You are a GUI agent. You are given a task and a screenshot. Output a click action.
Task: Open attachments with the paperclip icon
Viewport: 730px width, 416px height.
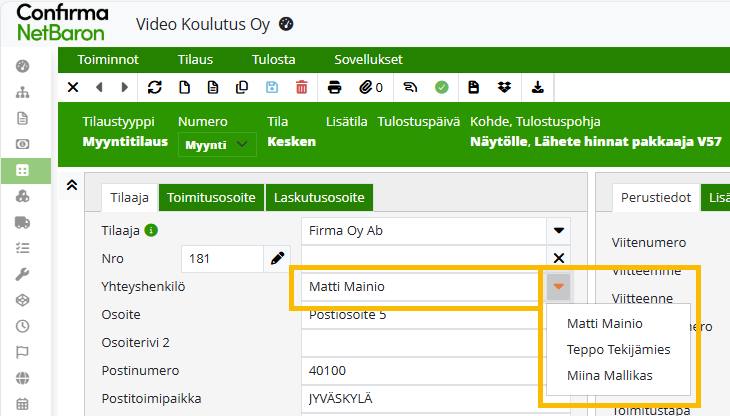point(369,87)
